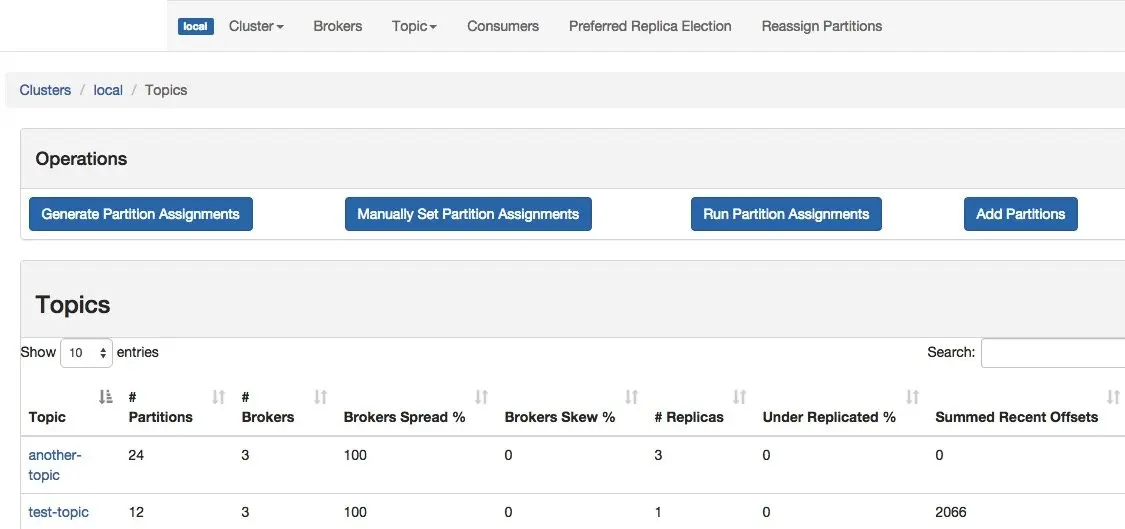Sort by Brokers Skew % icon

(632, 397)
